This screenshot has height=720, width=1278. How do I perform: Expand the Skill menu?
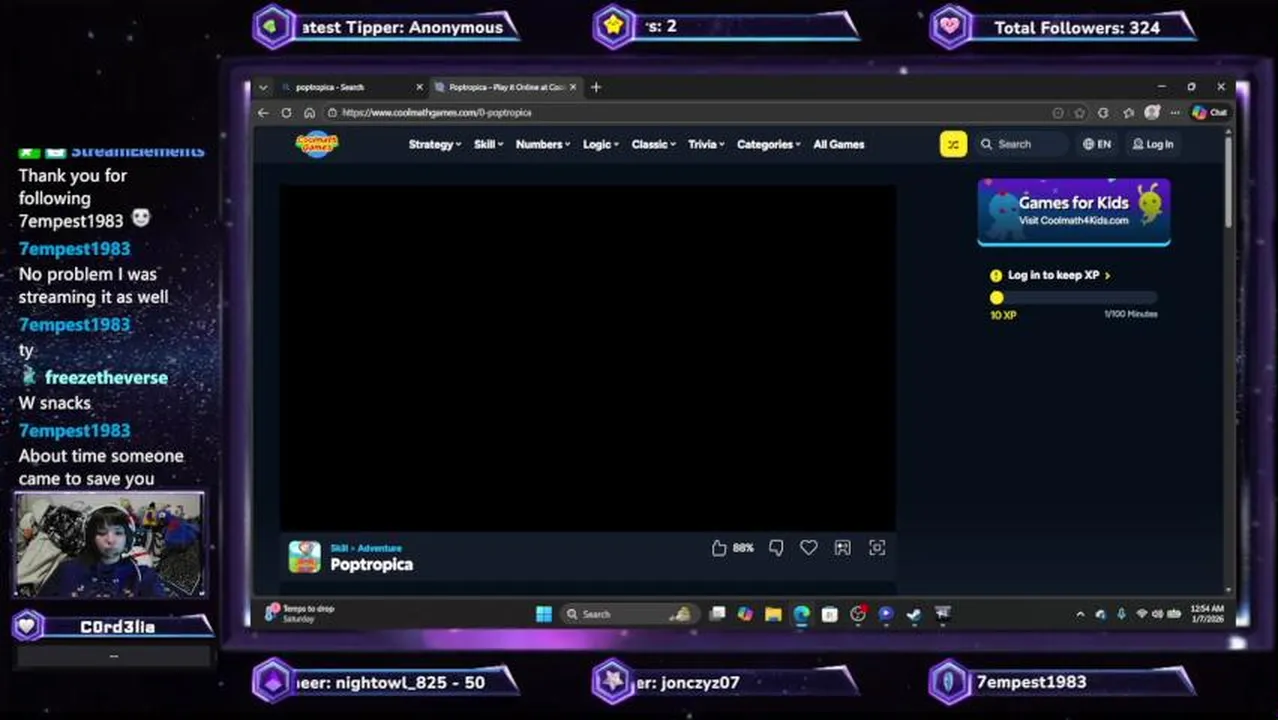point(488,144)
